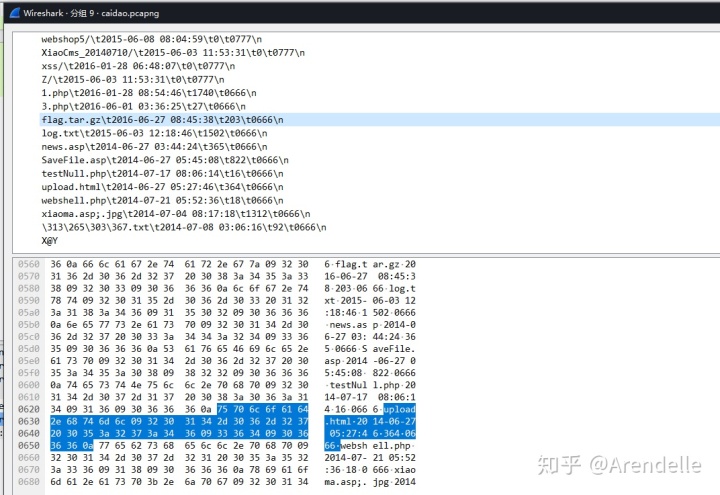
Task: Click hex offset 05c0 row
Action: coord(217,337)
